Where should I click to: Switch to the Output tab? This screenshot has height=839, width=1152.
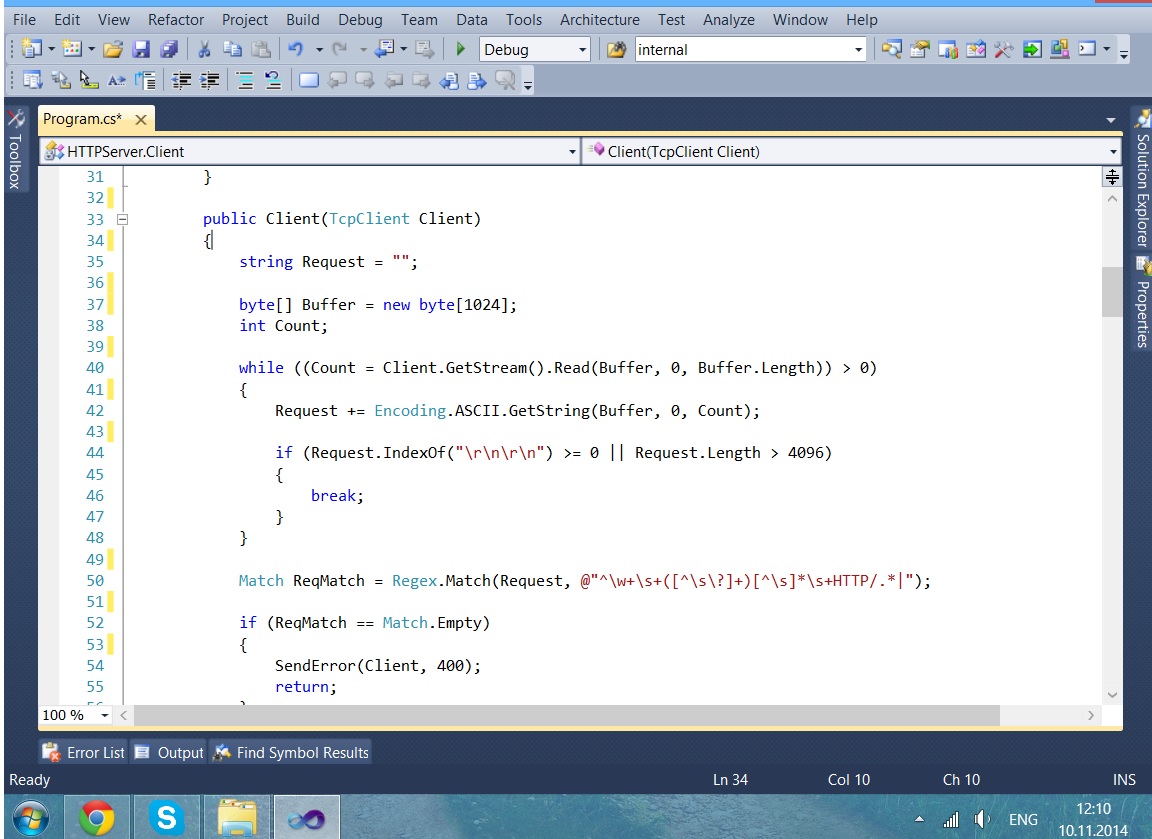(170, 752)
